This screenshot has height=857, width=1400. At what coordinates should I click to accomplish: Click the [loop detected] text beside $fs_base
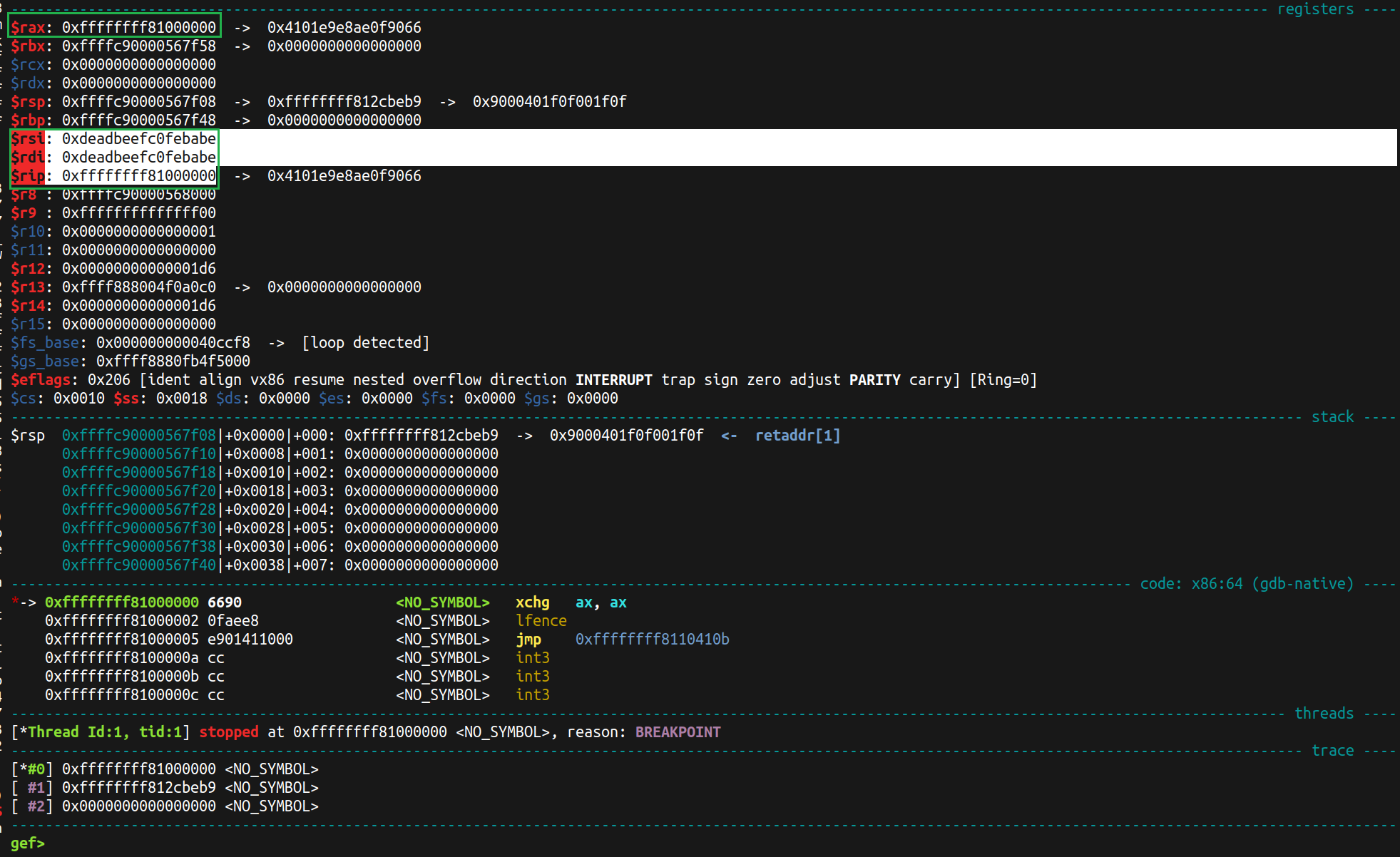(365, 343)
